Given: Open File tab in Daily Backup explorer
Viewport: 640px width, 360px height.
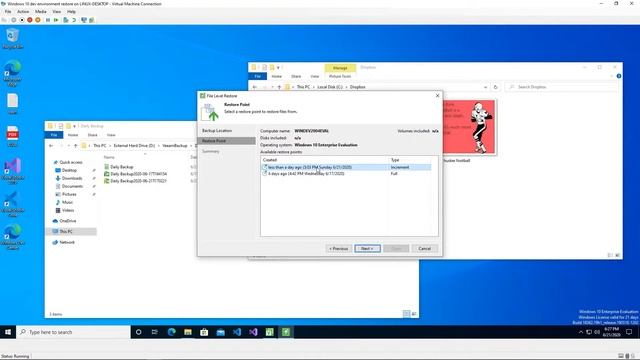Looking at the screenshot, I should [x=54, y=135].
